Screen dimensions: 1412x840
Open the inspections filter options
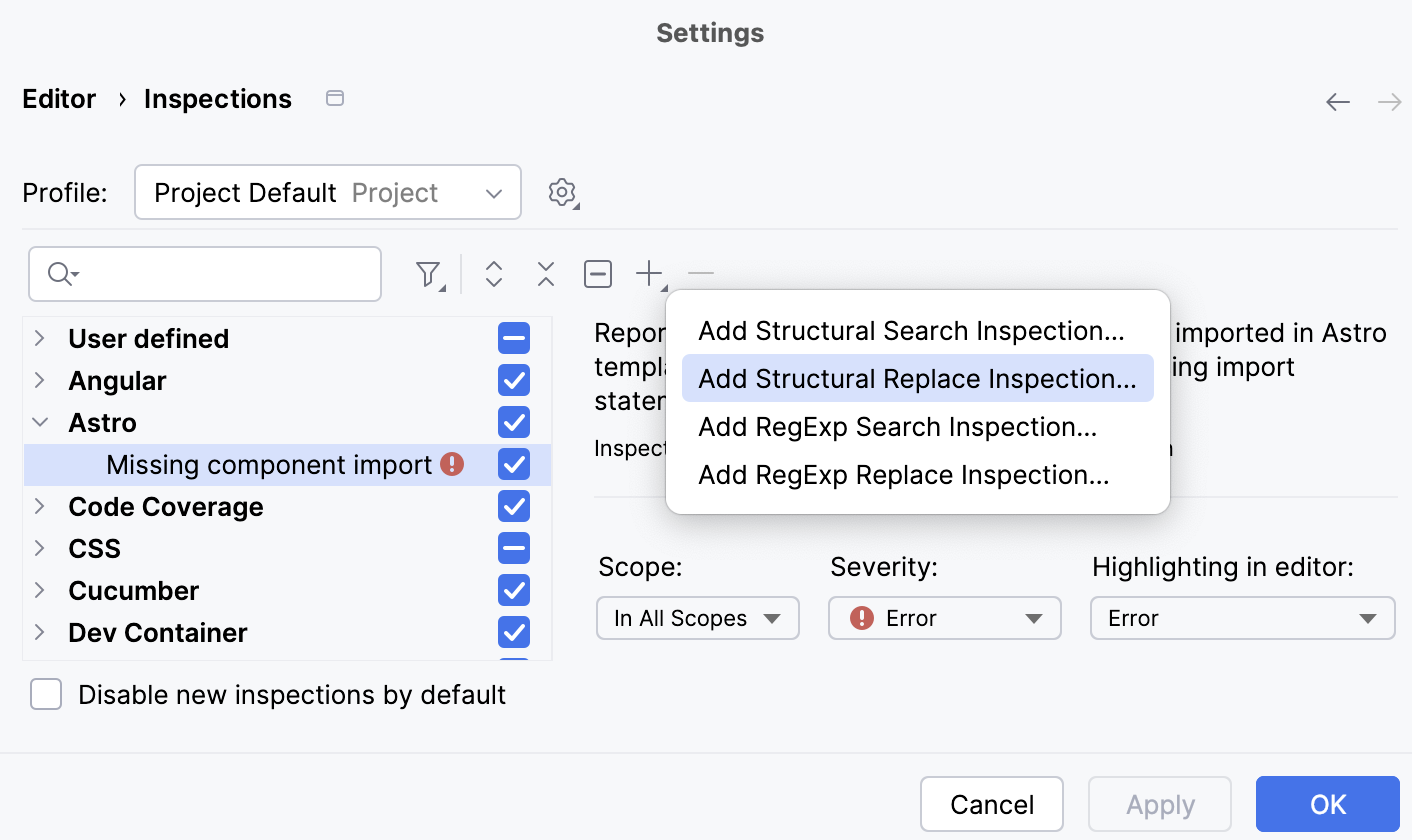428,273
